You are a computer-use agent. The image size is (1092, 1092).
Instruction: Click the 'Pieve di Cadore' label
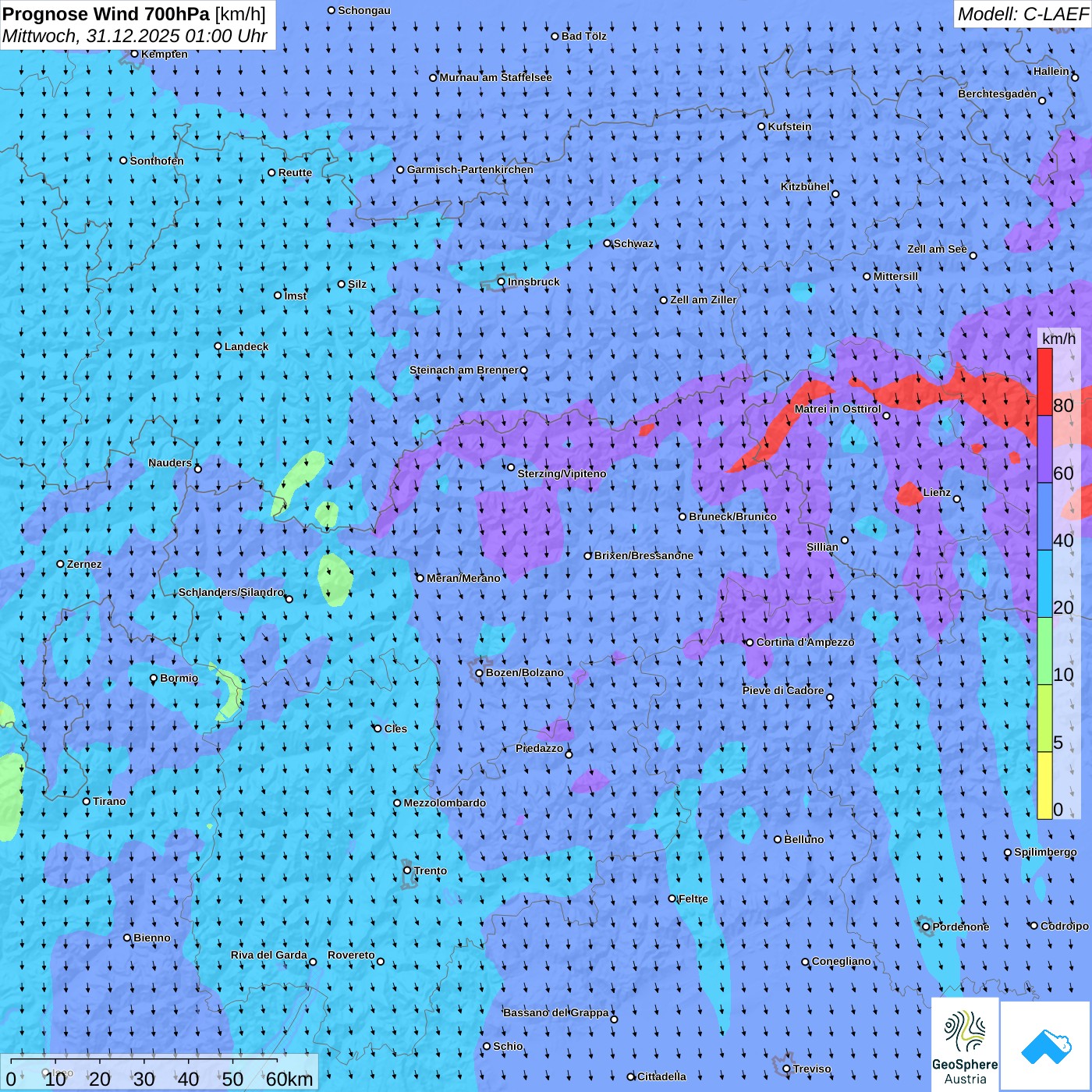coord(783,690)
